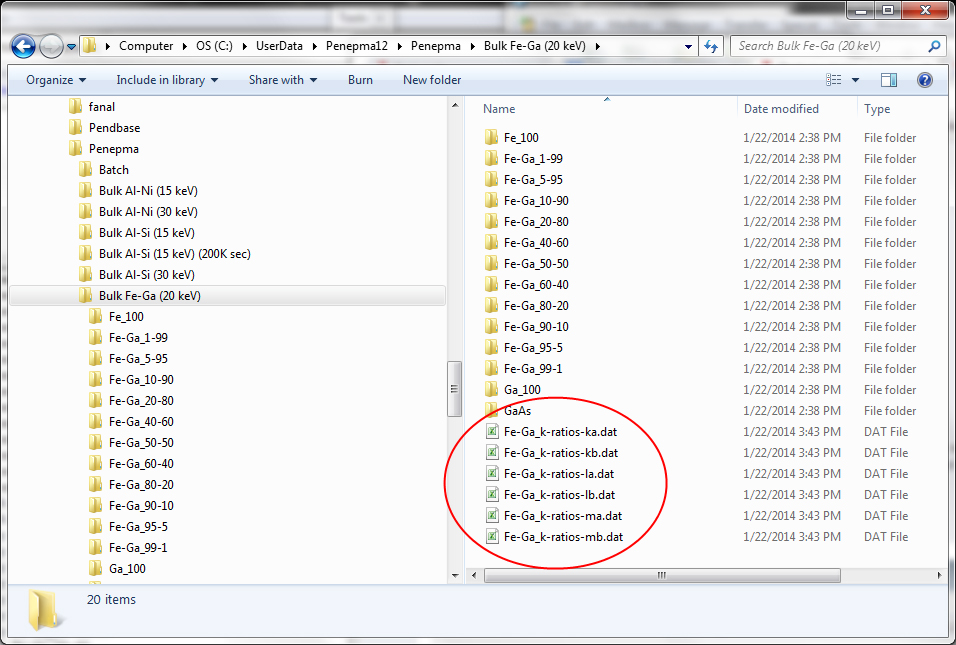Click the Fe_100 folder icon in file list
The image size is (956, 645).
491,138
